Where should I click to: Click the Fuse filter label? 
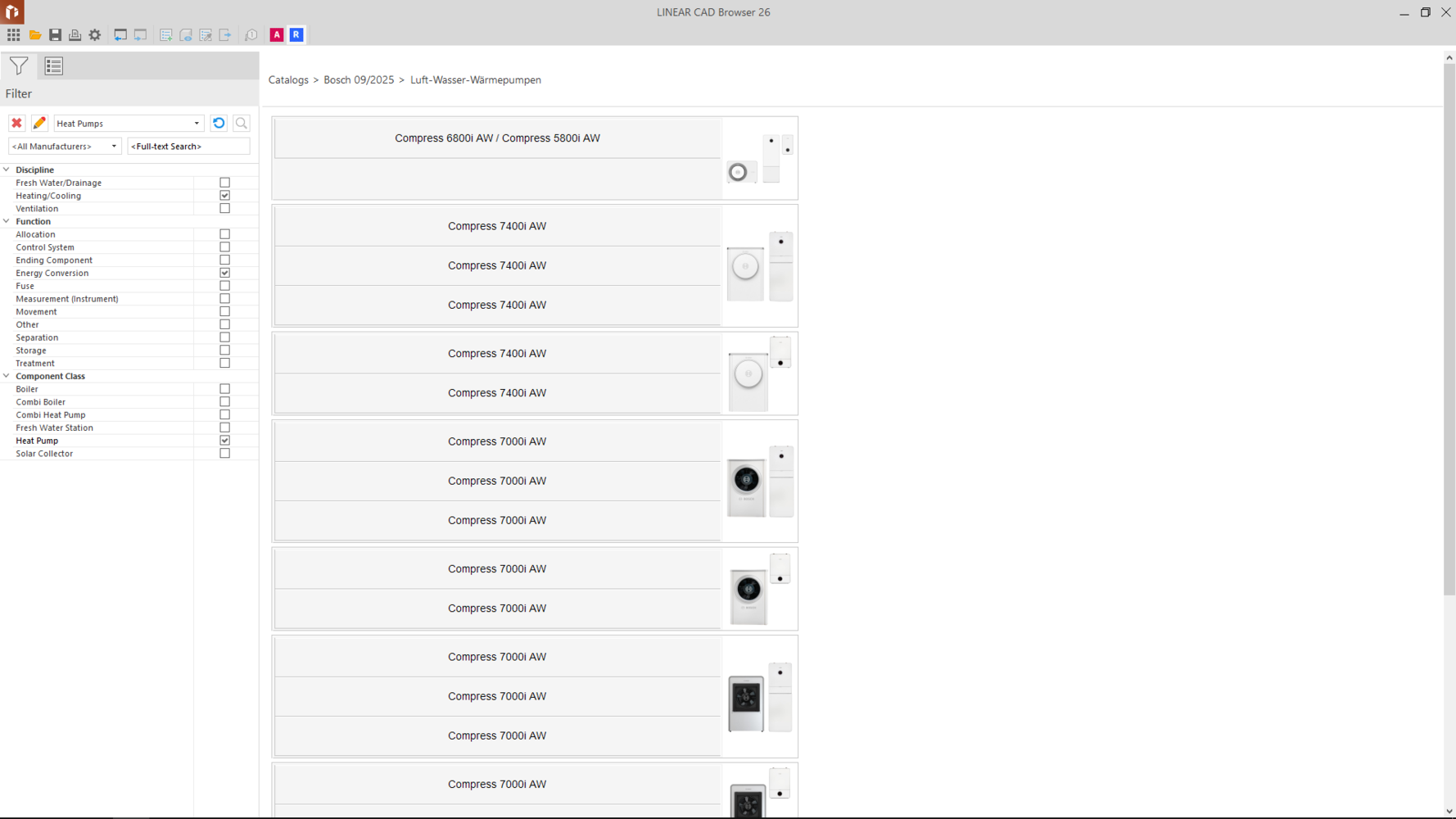(25, 286)
